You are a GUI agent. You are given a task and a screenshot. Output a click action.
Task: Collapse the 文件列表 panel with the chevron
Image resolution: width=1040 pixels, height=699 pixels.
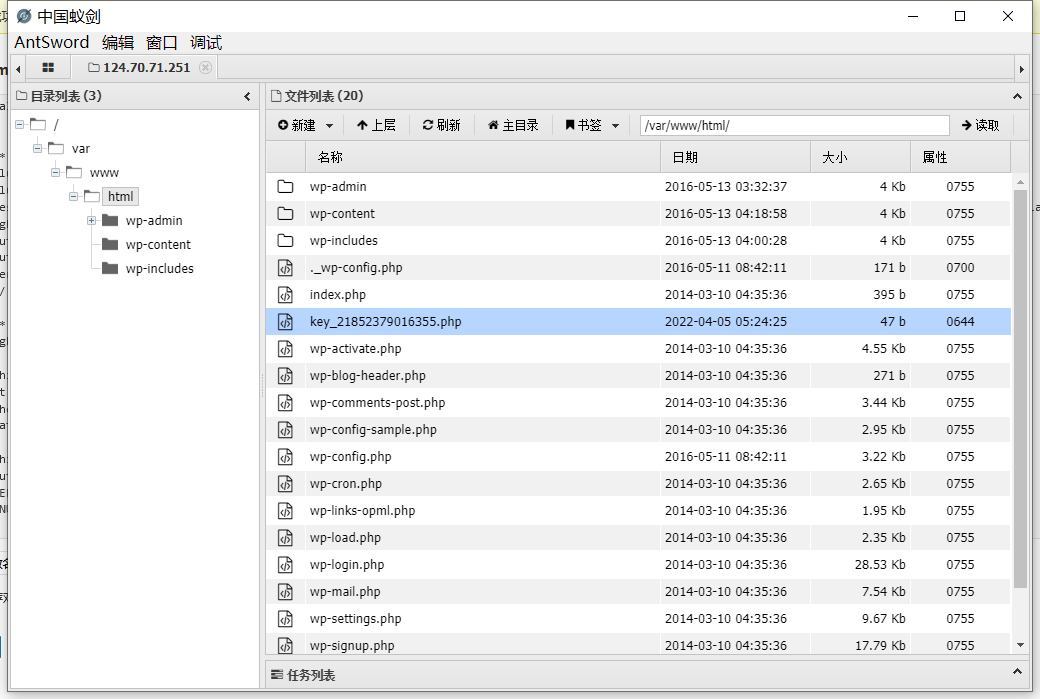coord(1017,97)
